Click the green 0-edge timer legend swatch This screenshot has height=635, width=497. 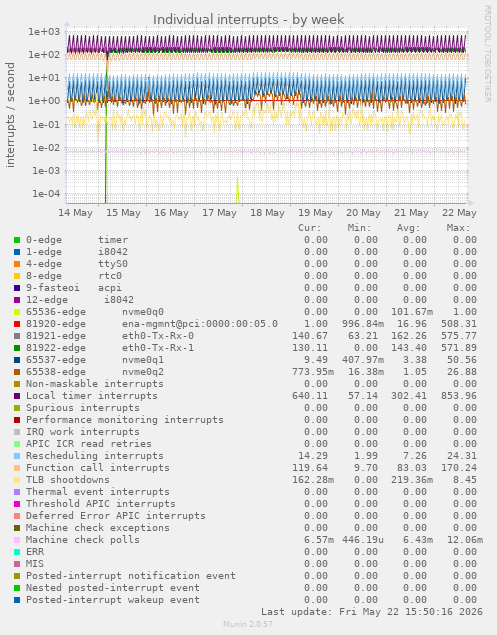point(17,240)
